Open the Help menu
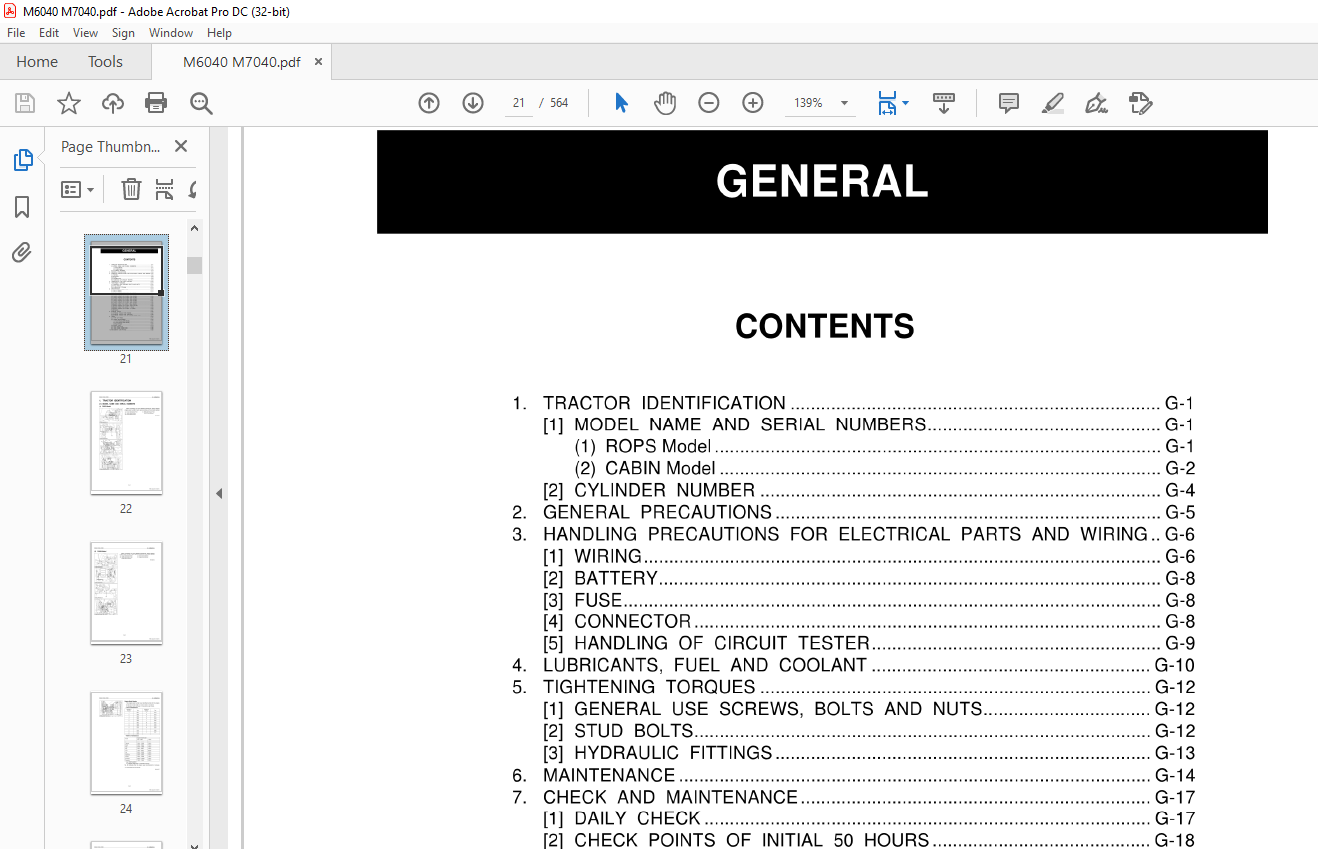1318x849 pixels. pyautogui.click(x=219, y=33)
